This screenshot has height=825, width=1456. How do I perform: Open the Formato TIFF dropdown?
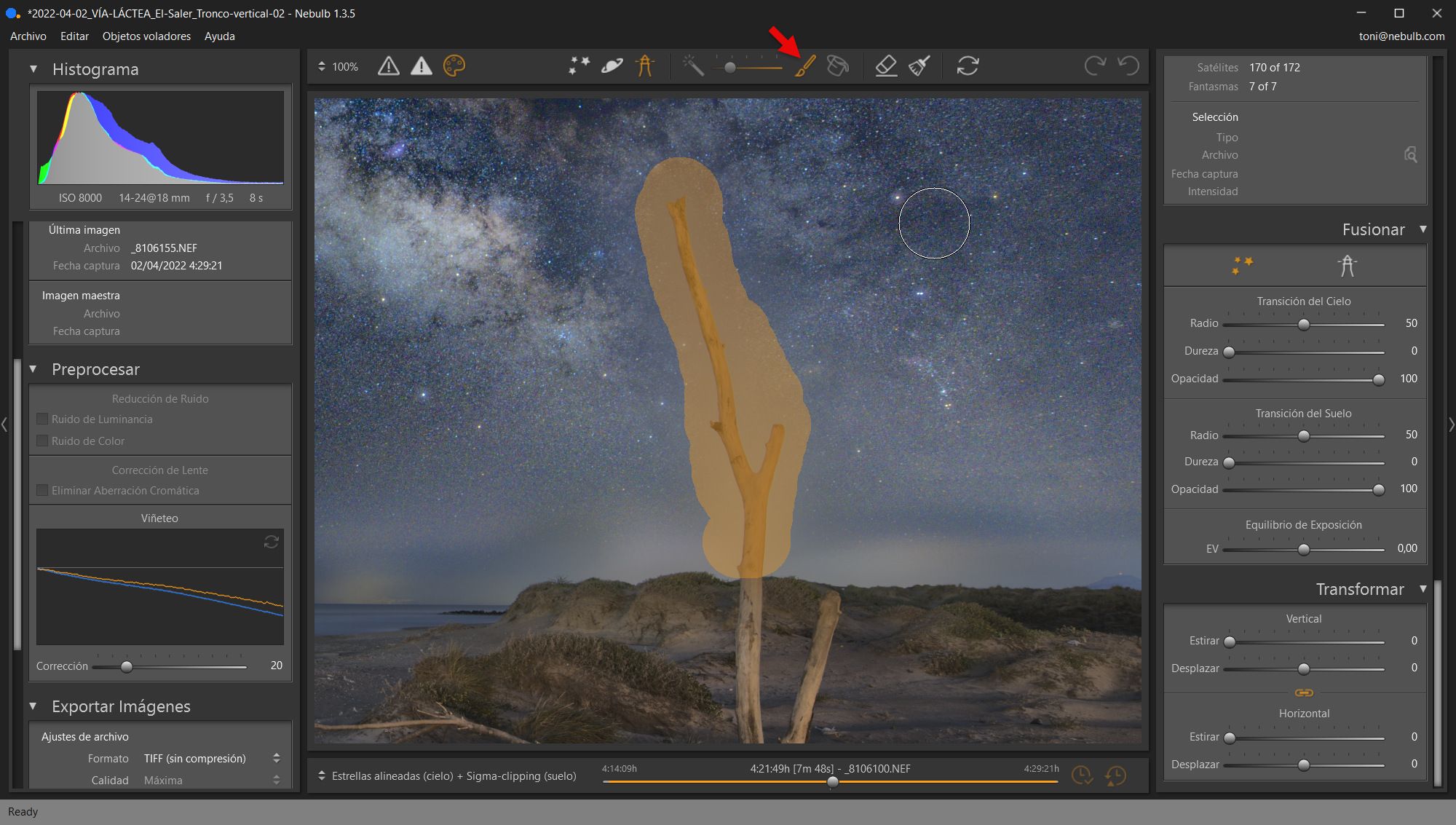212,759
